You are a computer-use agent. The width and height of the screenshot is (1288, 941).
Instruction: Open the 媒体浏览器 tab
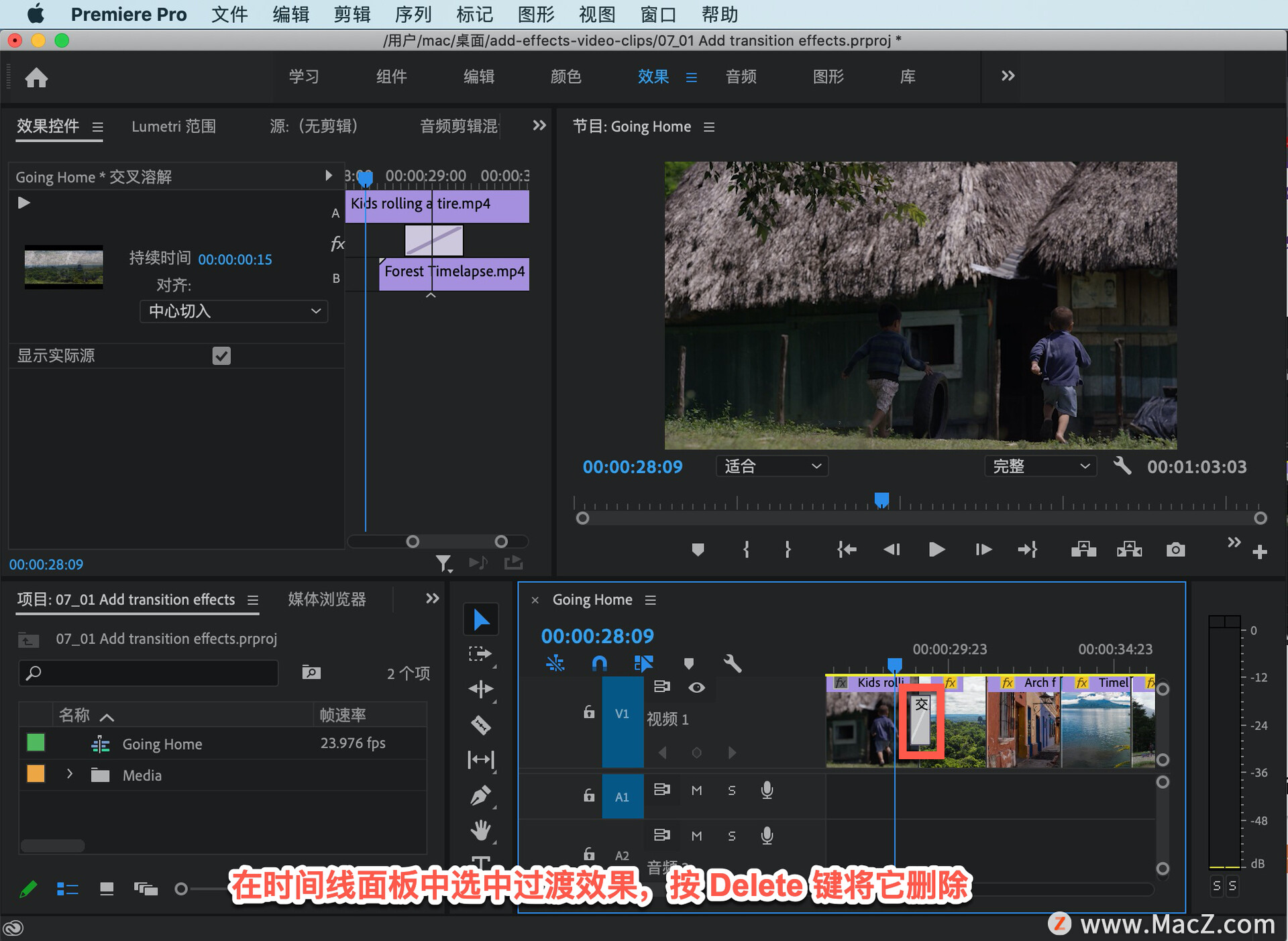tap(327, 599)
